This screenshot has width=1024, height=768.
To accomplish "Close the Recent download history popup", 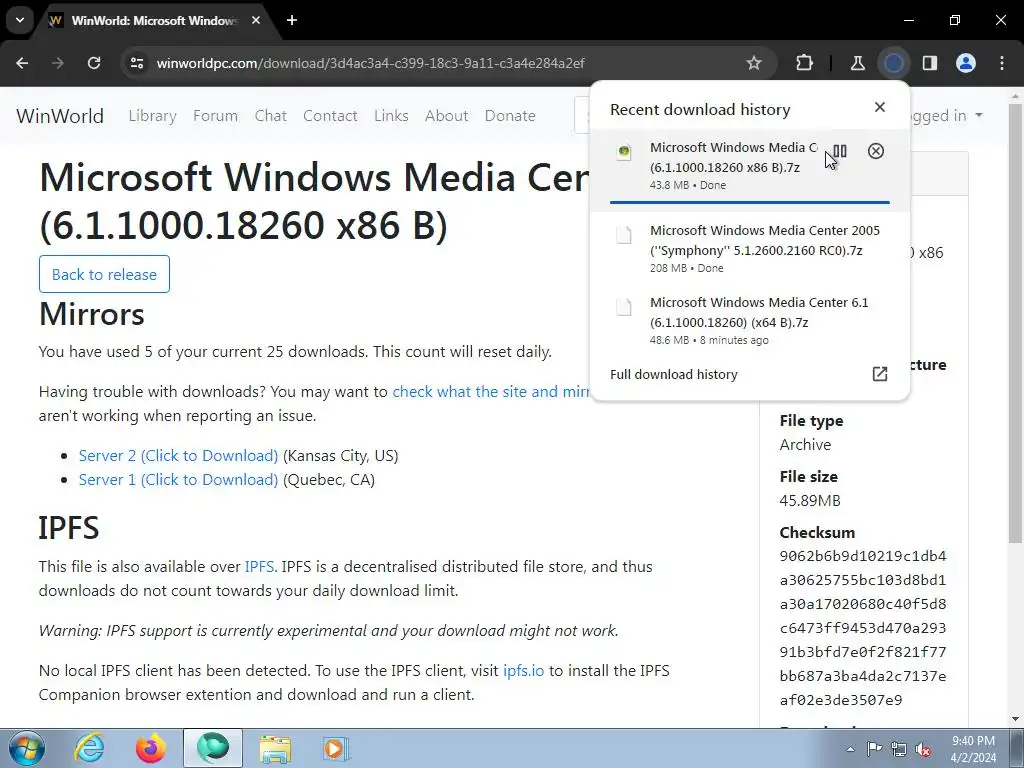I will [x=880, y=107].
